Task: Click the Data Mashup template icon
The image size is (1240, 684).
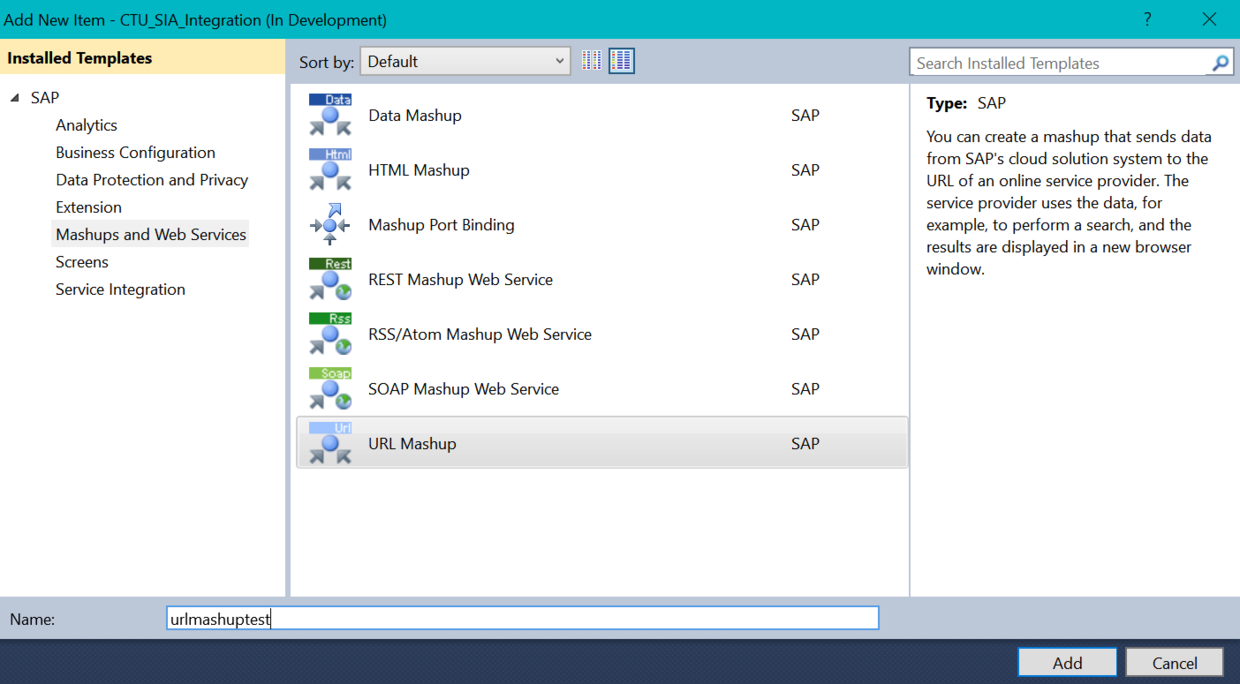Action: pos(330,115)
